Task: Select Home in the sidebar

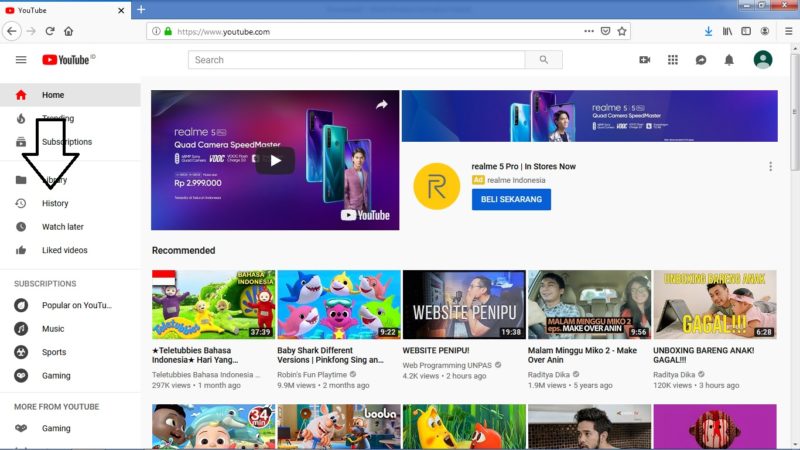Action: 70,95
